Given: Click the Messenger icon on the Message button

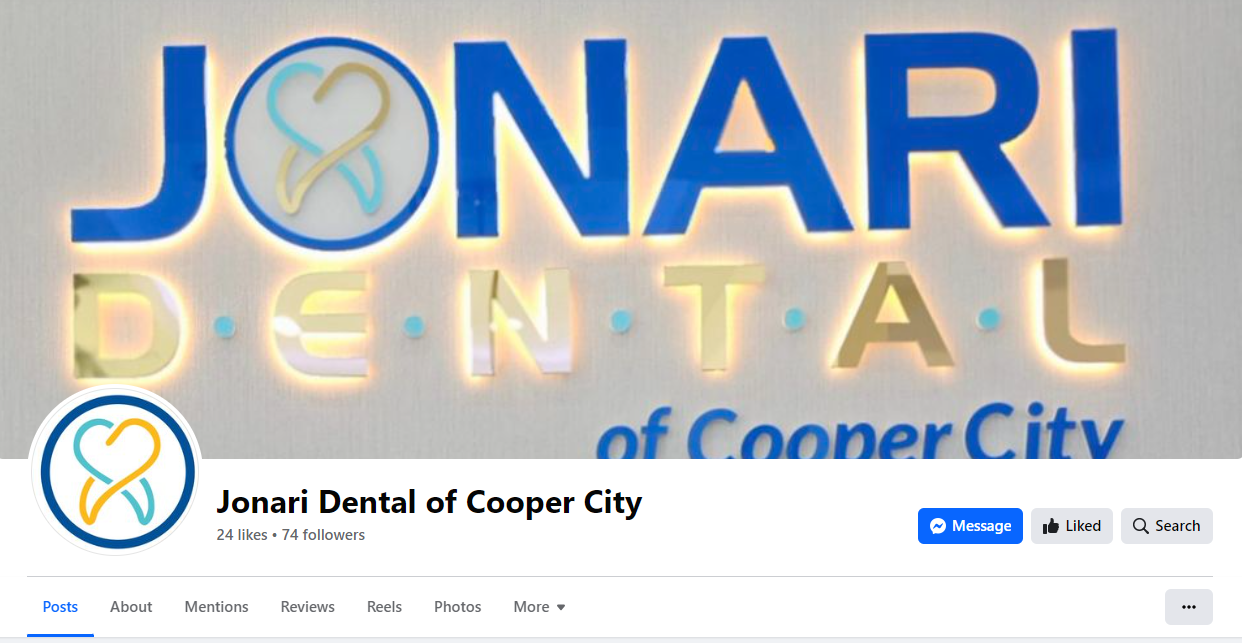Looking at the screenshot, I should 938,526.
